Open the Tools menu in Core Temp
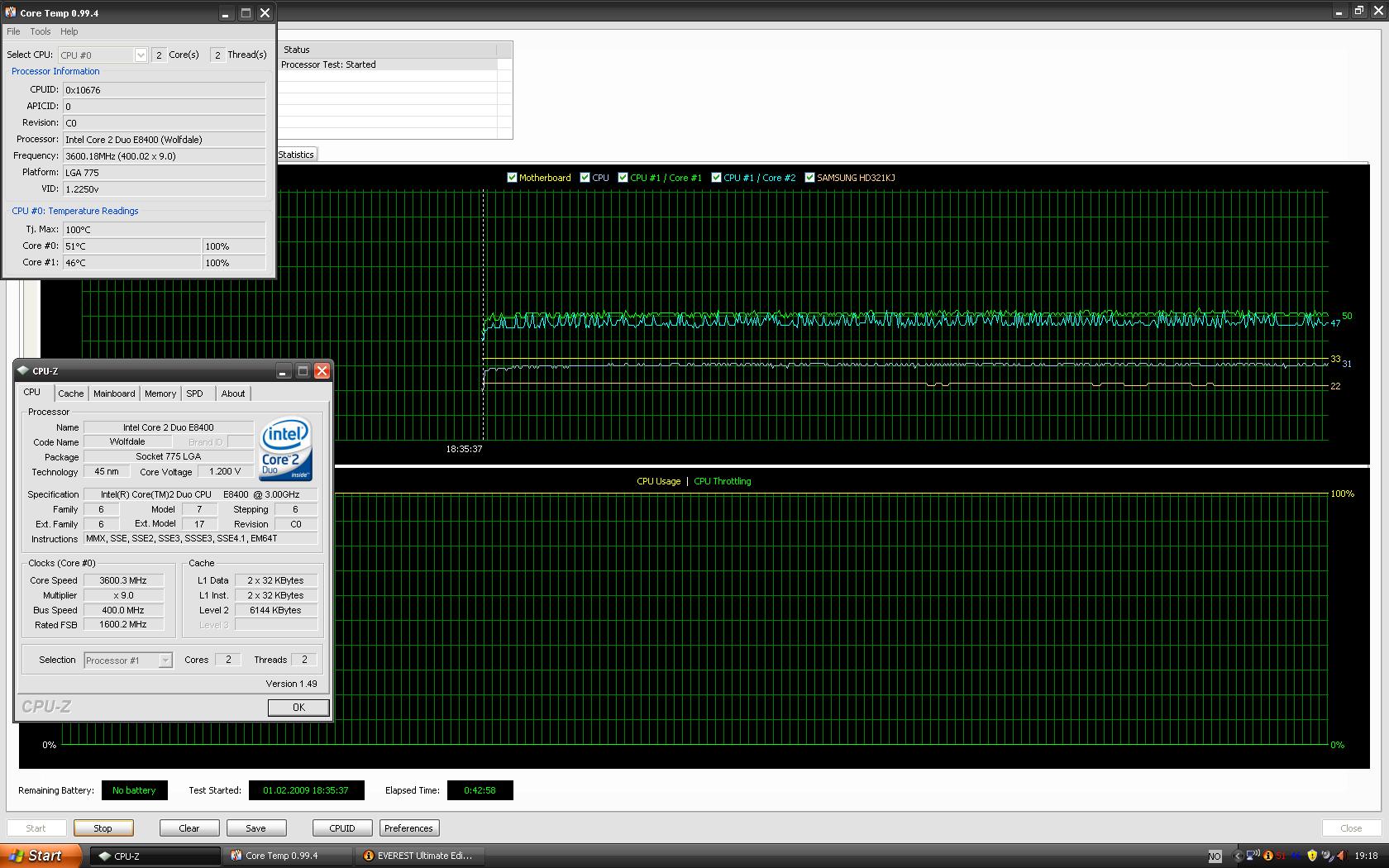 (41, 31)
